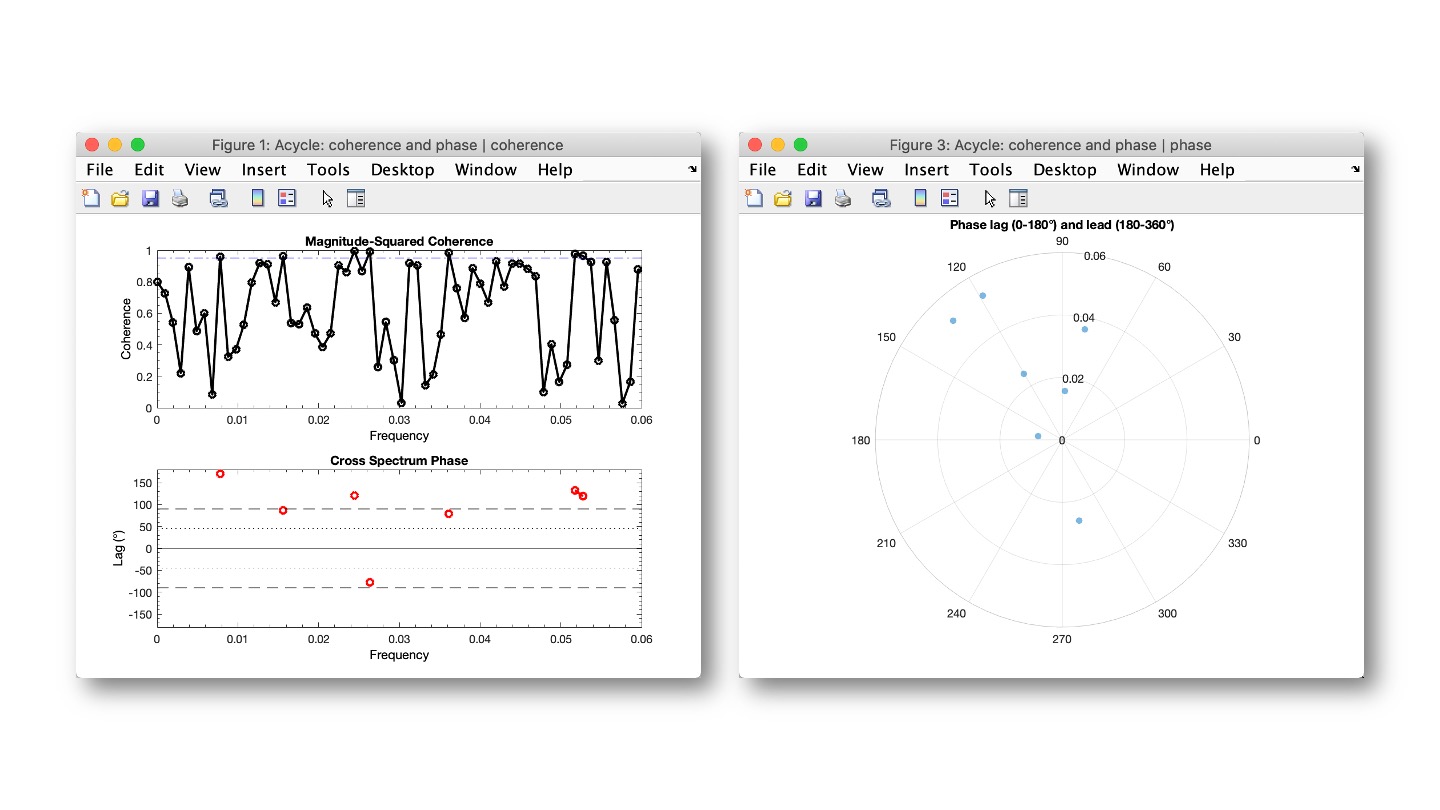The height and width of the screenshot is (810, 1440).
Task: Open Tools menu in coherence window
Action: coord(328,170)
